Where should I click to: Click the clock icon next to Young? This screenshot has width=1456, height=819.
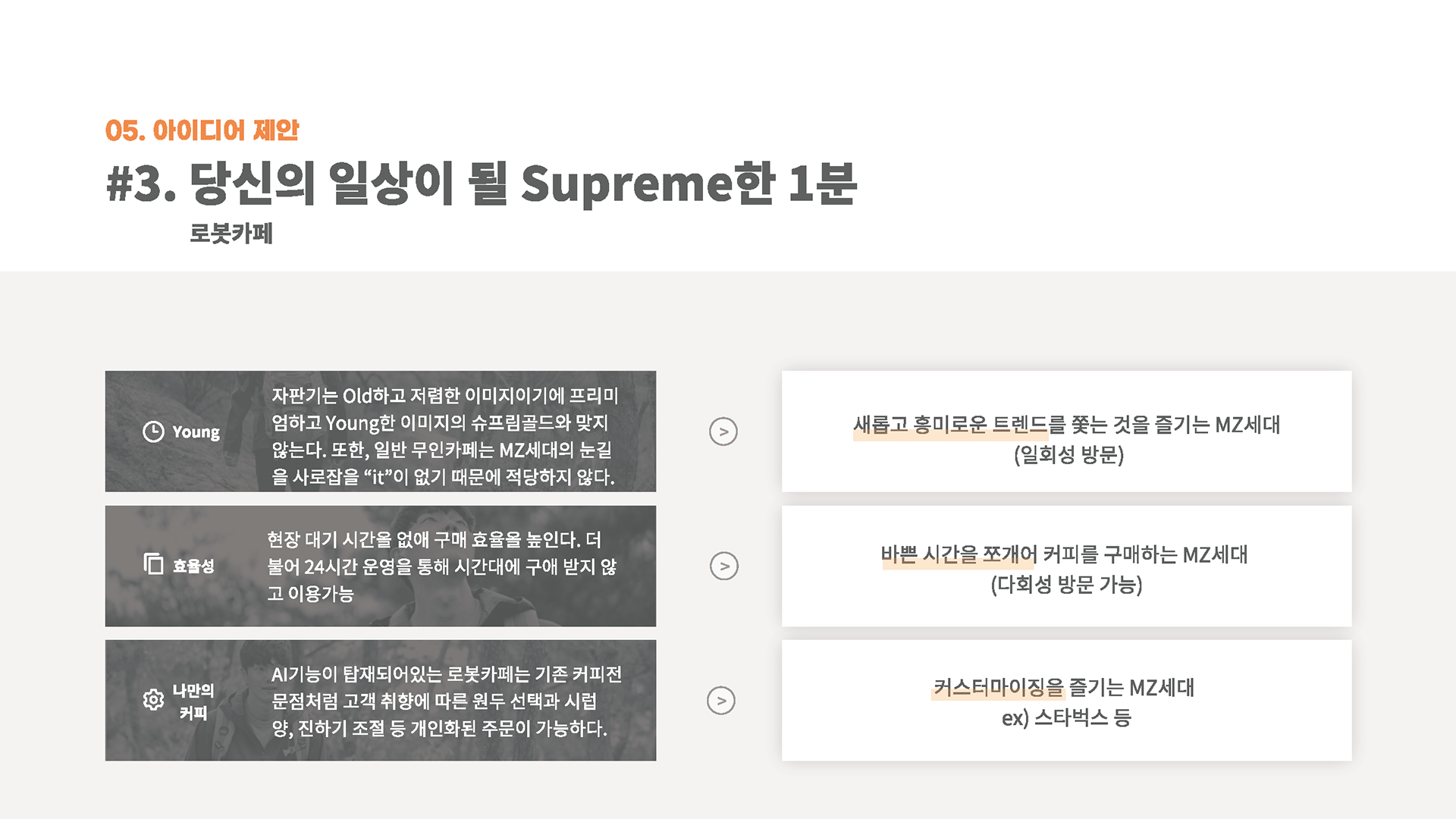point(153,431)
